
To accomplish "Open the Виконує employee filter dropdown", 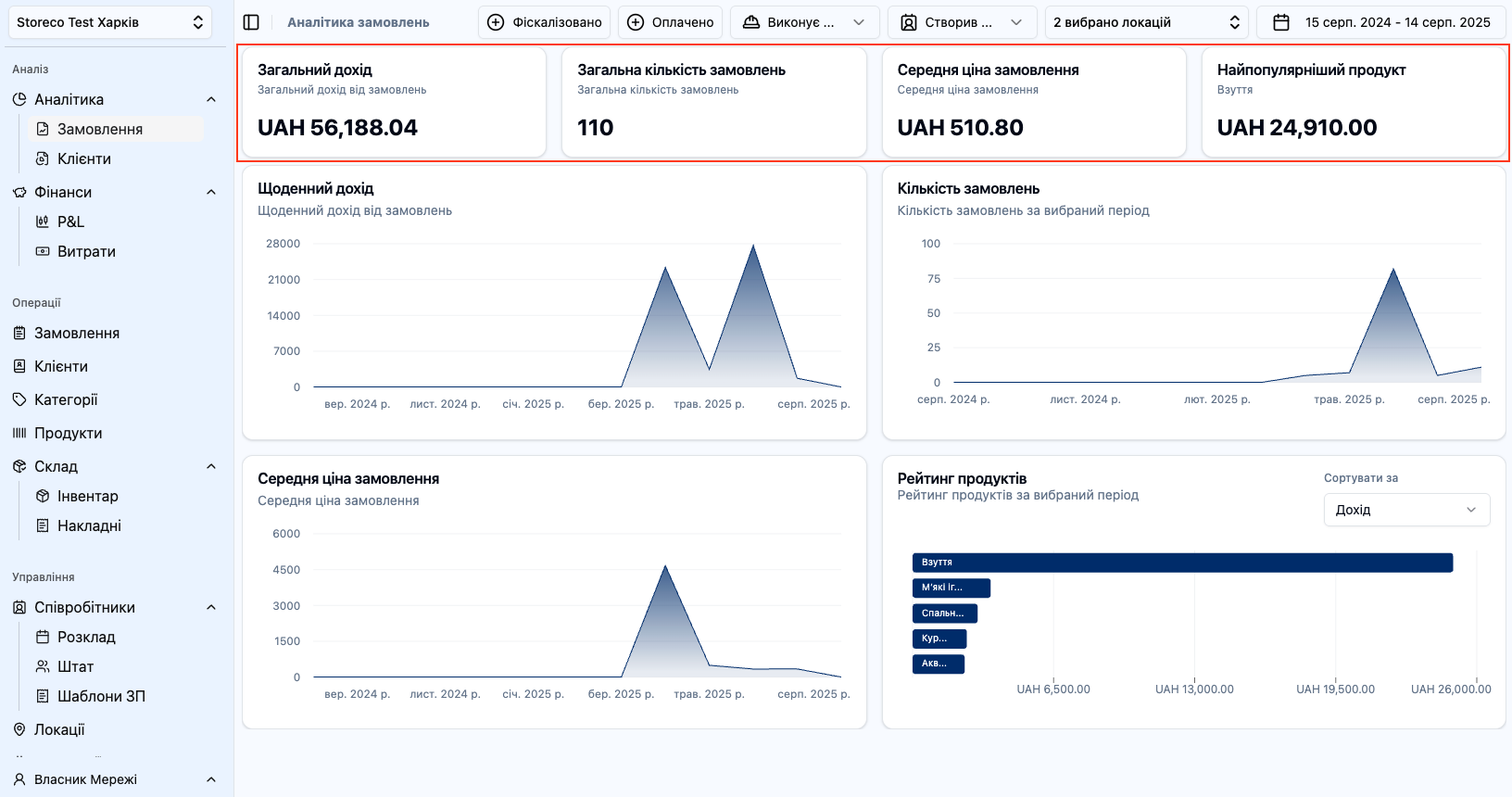I will click(804, 22).
